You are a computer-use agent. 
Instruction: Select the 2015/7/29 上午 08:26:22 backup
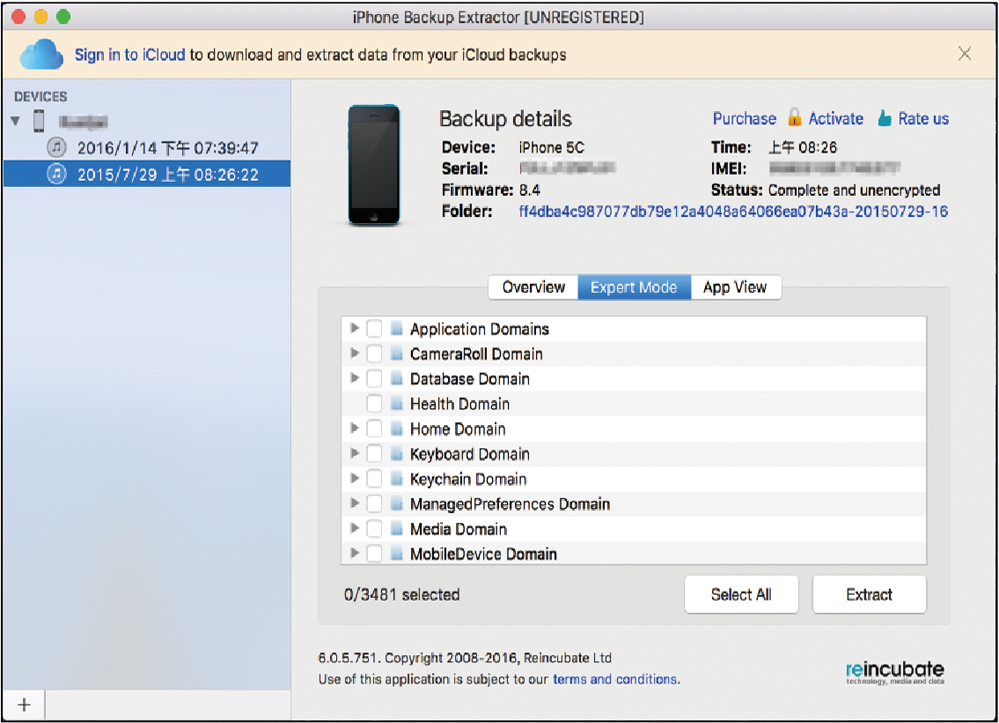pyautogui.click(x=147, y=174)
